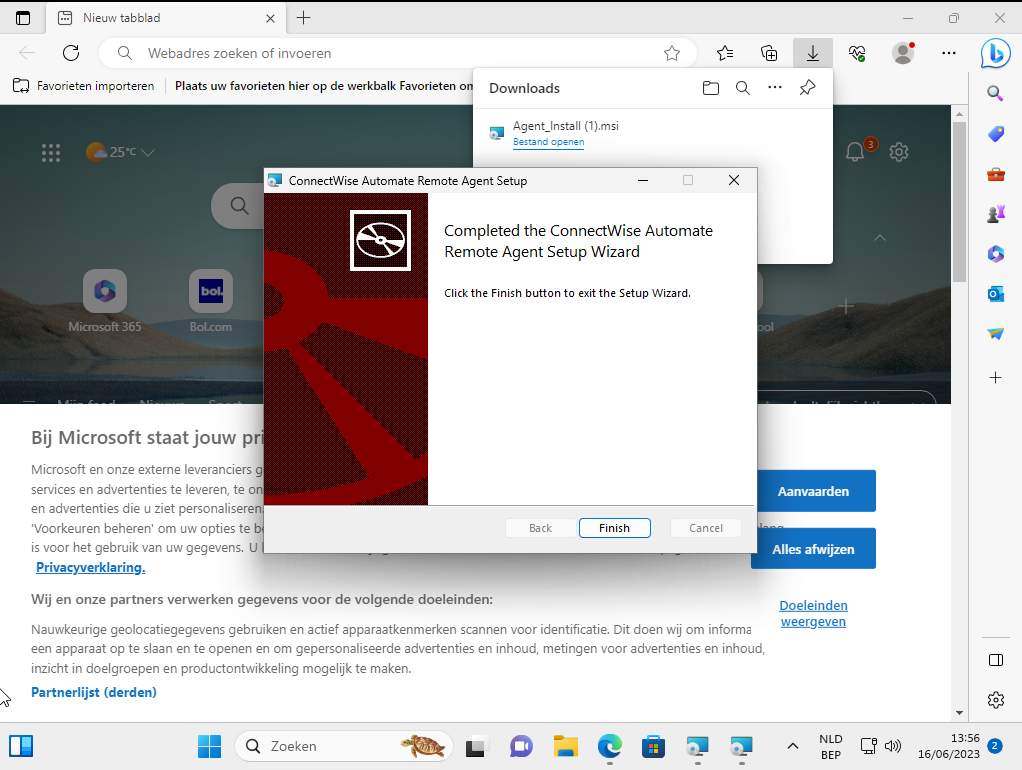Click the sidebar Search icon
The width and height of the screenshot is (1022, 770).
(x=995, y=93)
